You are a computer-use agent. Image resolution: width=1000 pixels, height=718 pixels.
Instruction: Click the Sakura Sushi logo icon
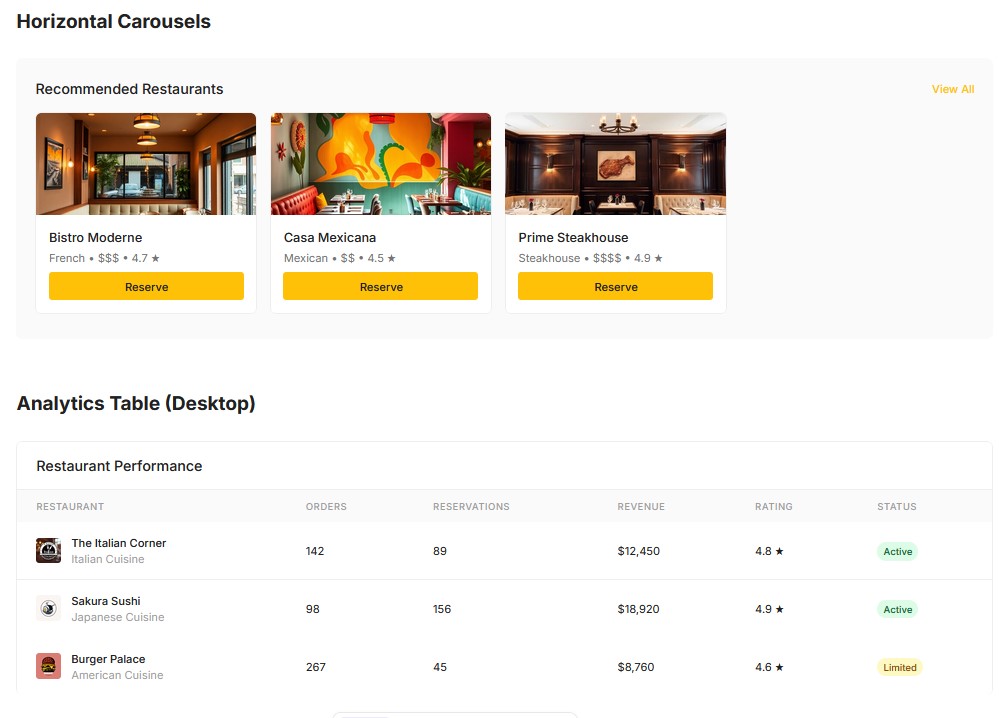point(48,609)
